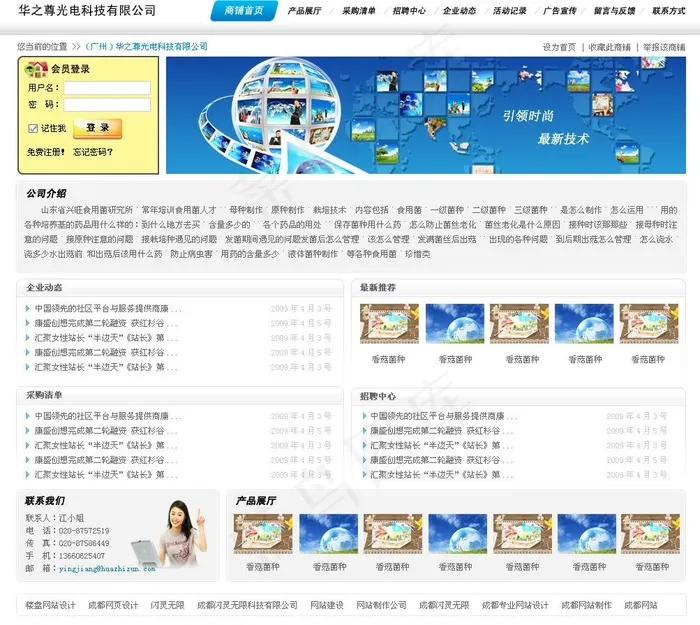Click arrow bullet beside first 采购清单 item
The image size is (700, 625).
28,416
